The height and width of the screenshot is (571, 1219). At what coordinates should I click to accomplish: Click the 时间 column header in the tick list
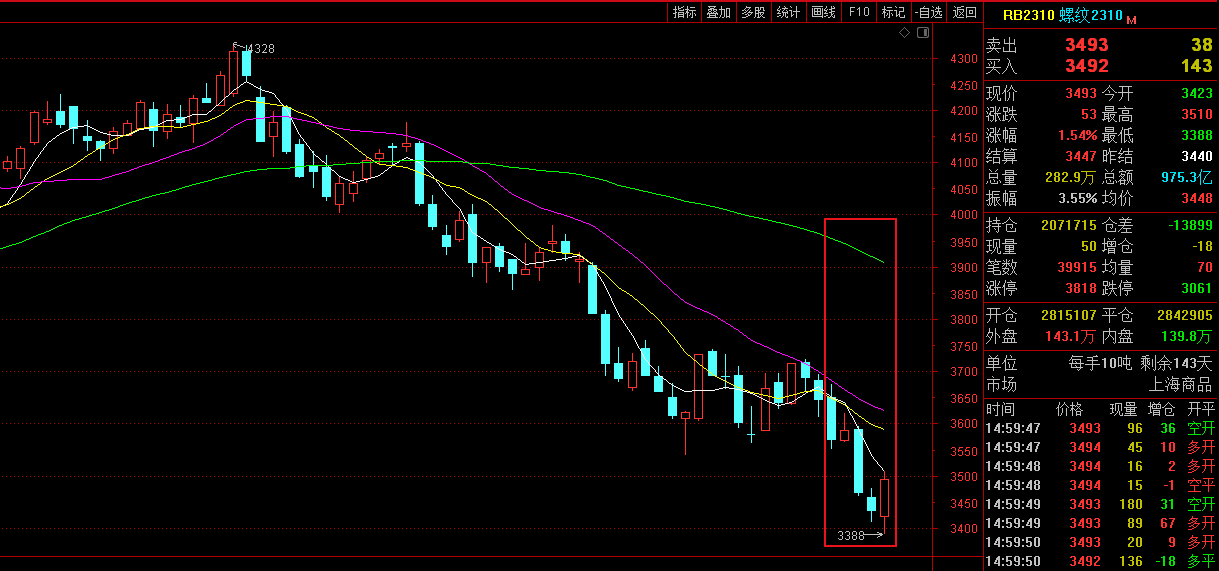click(x=1000, y=409)
